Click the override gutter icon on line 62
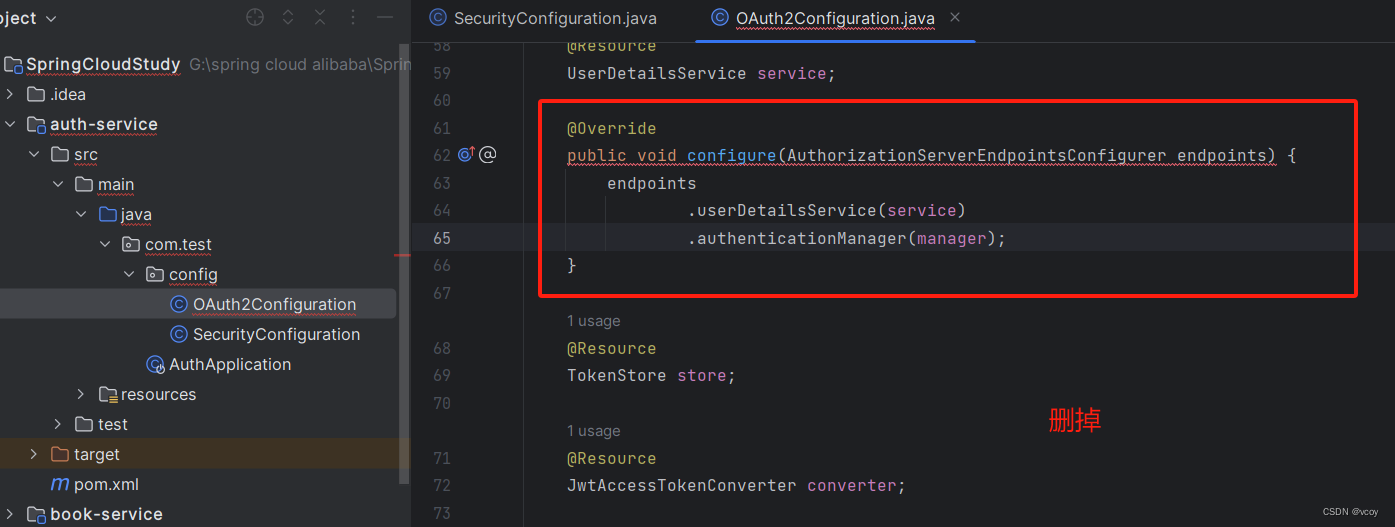The width and height of the screenshot is (1395, 527). [x=466, y=155]
